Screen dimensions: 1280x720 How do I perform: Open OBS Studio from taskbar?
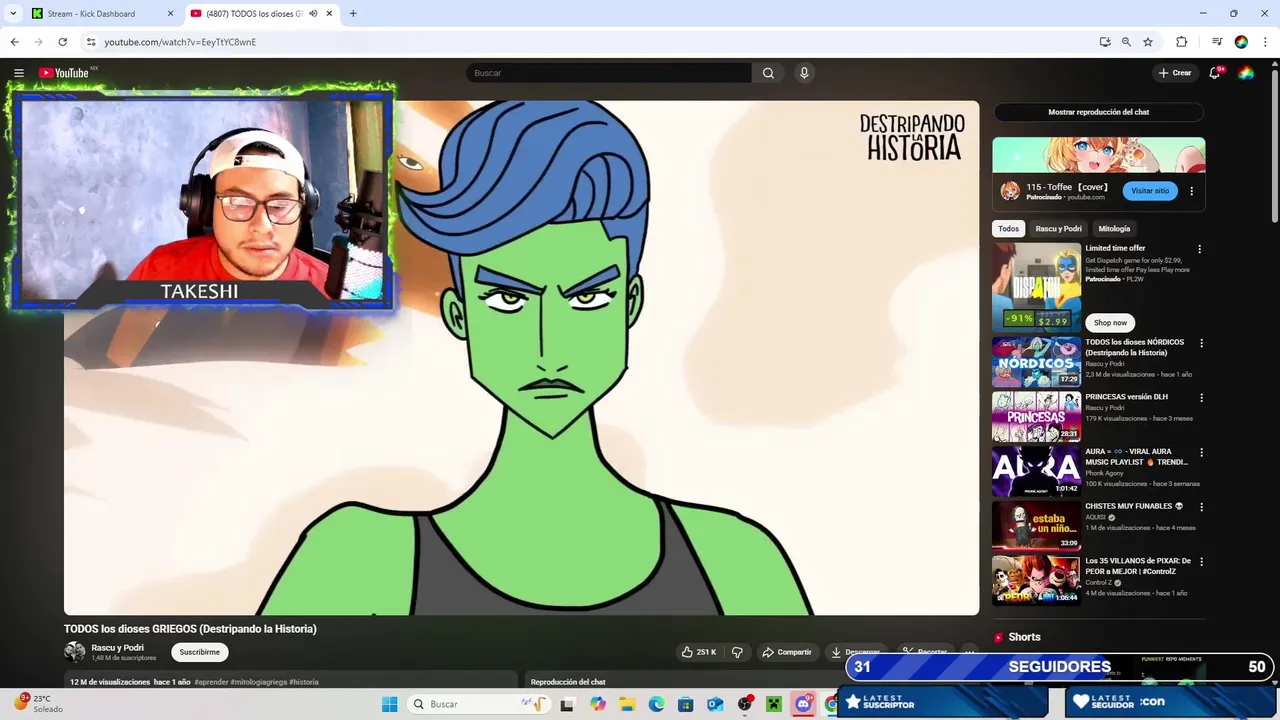745,704
